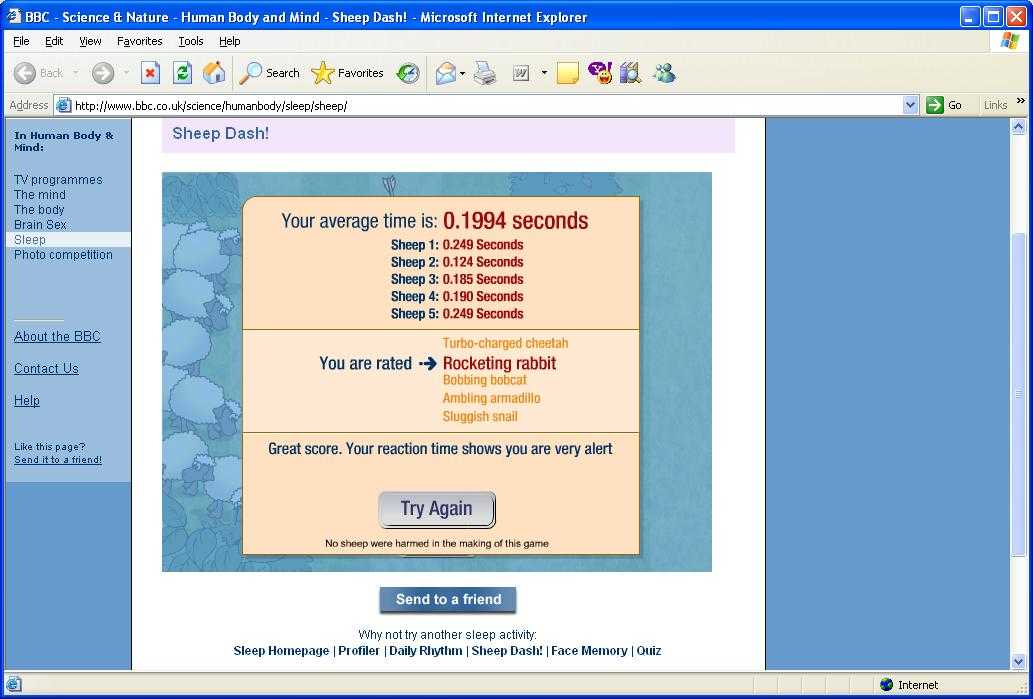The height and width of the screenshot is (699, 1033).
Task: Open the History toolbar icon
Action: (x=408, y=73)
